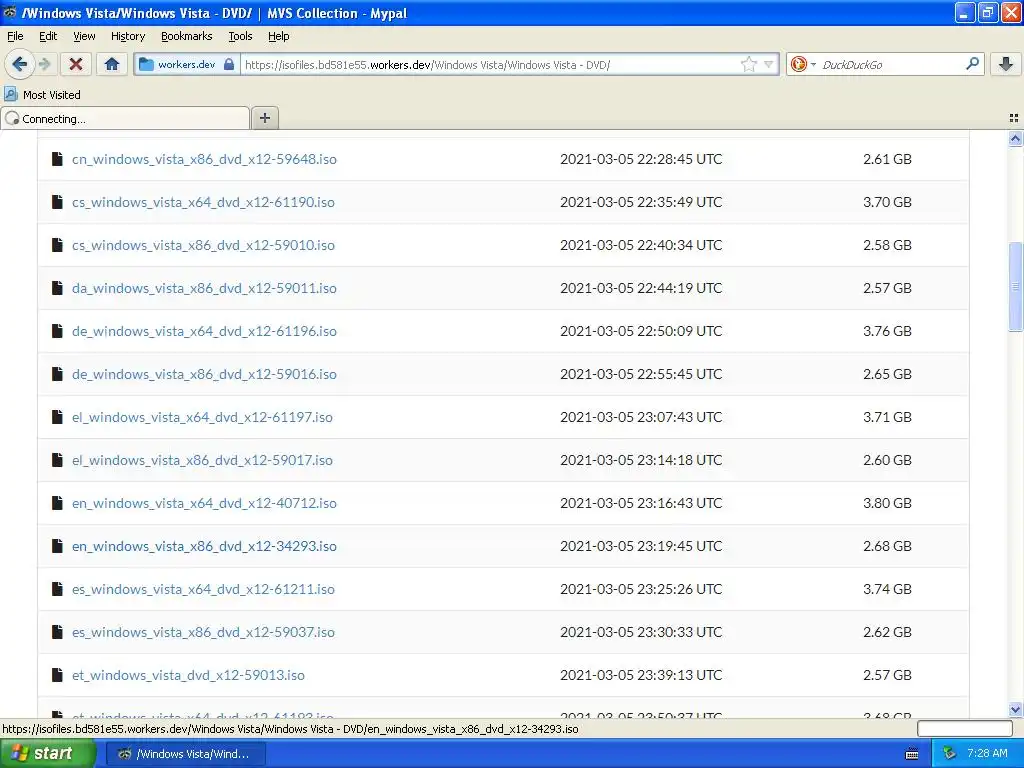Download cn_windows_vista_x86_dvd_x12-59648.iso

[x=204, y=159]
